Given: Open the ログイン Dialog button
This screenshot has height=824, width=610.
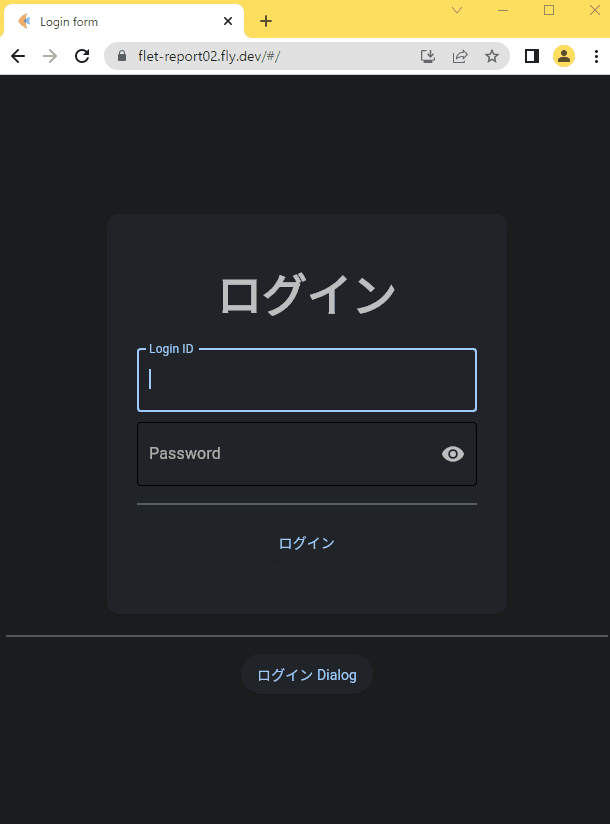Looking at the screenshot, I should pyautogui.click(x=306, y=674).
